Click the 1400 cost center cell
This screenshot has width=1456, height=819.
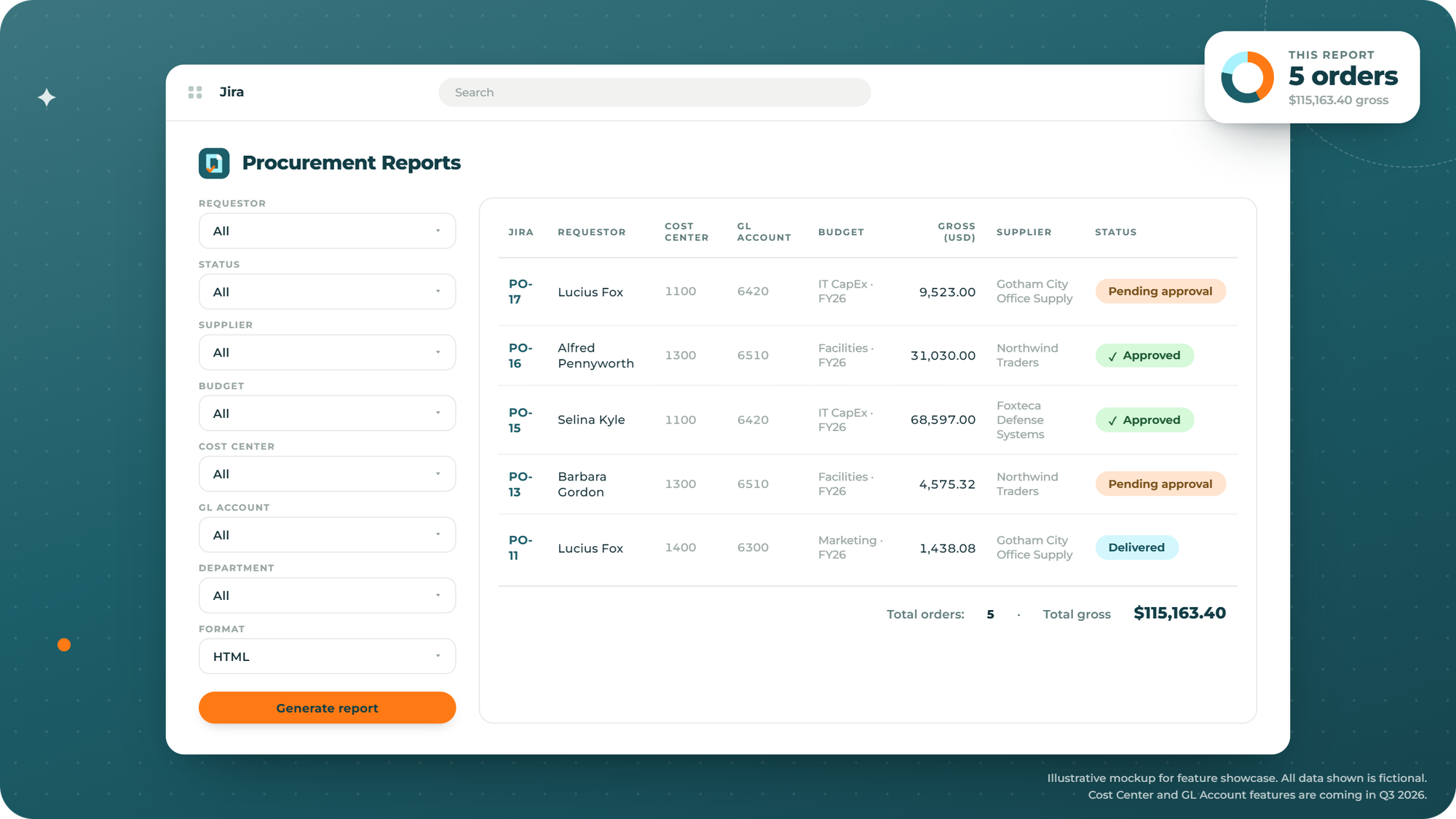(x=681, y=547)
